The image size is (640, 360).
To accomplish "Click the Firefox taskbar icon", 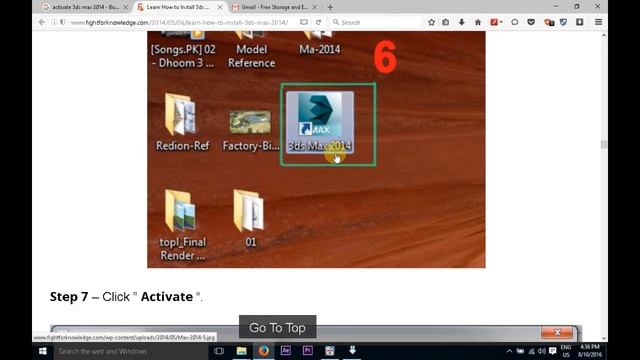I will click(x=264, y=351).
